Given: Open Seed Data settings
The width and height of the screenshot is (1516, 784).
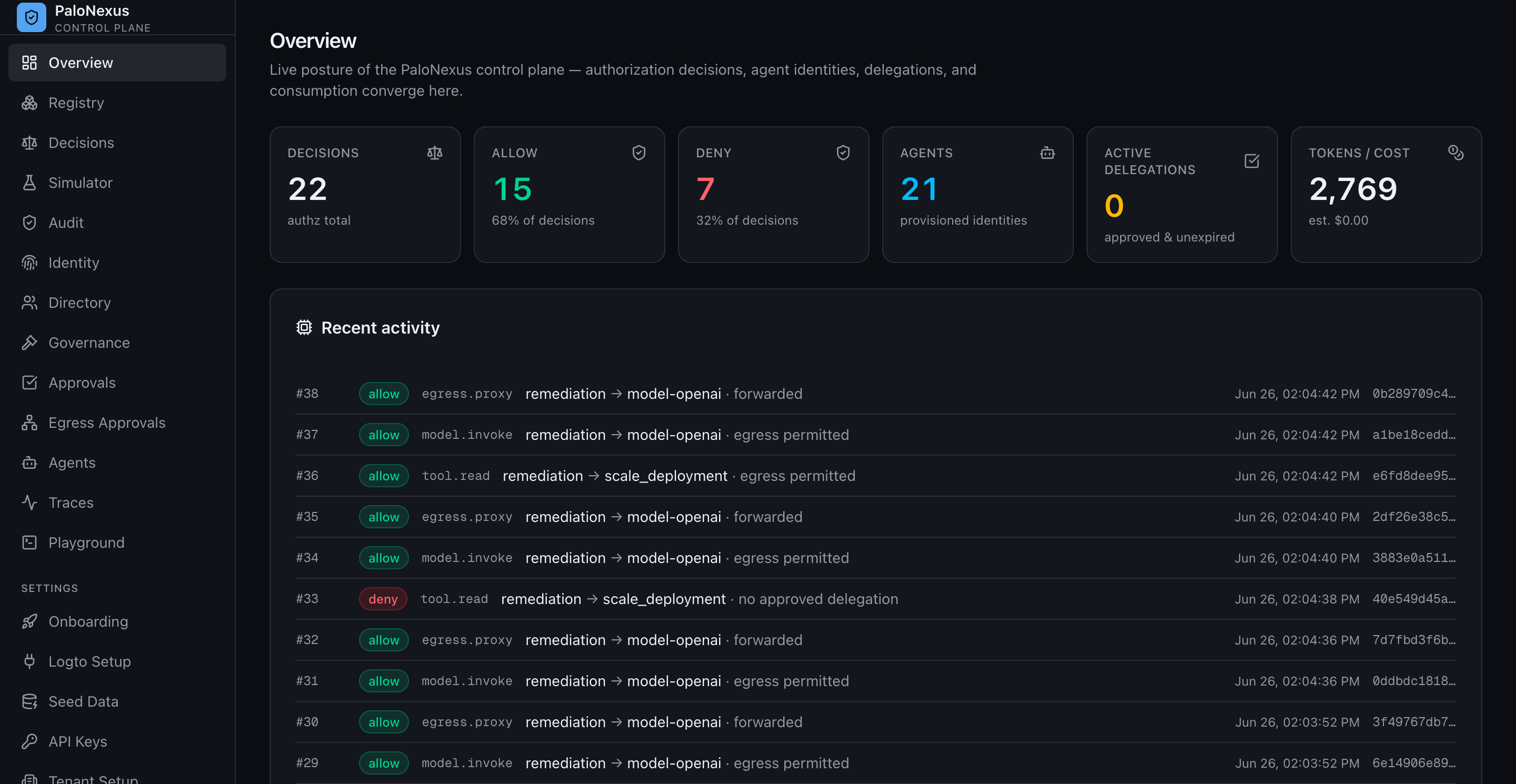Looking at the screenshot, I should pyautogui.click(x=117, y=701).
